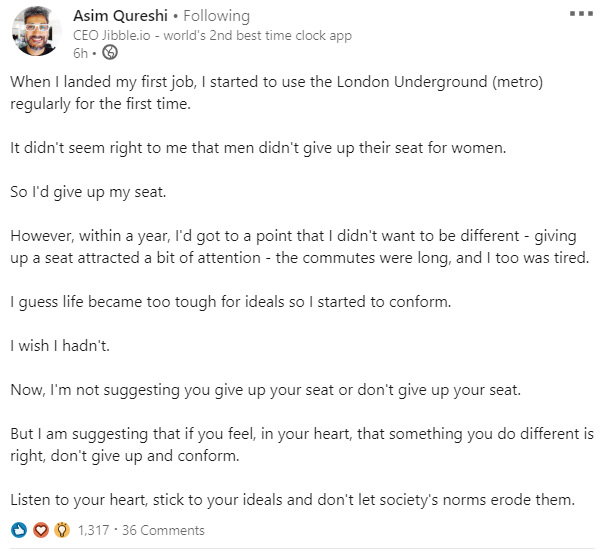The height and width of the screenshot is (551, 610).
Task: Click the "It didn't seem right" sentence
Action: (258, 148)
